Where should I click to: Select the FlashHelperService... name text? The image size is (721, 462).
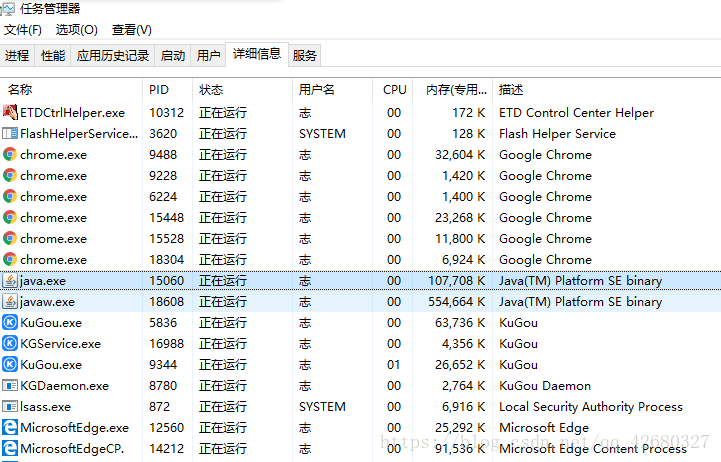(x=79, y=134)
